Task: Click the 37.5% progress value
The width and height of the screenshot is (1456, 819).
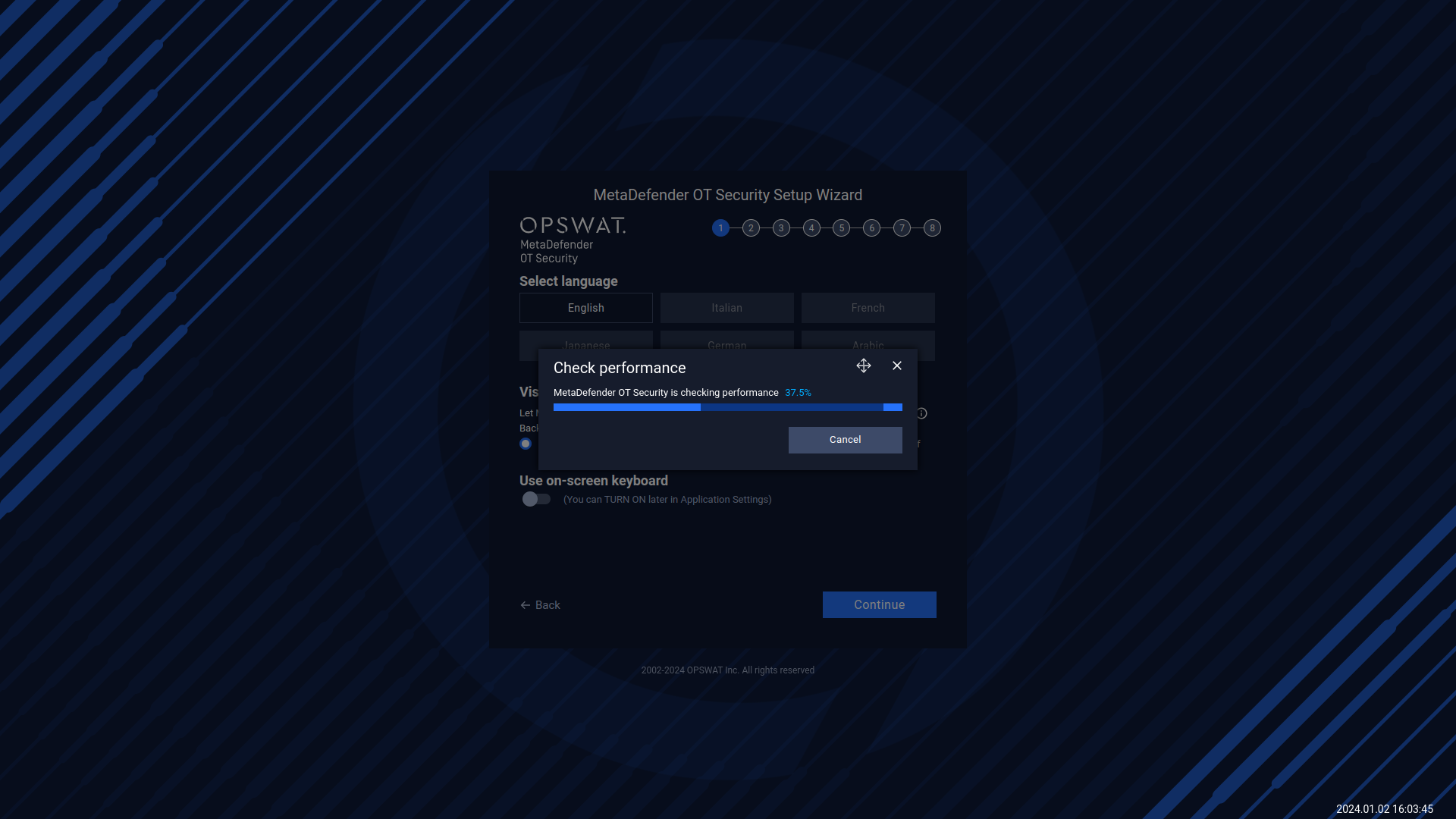Action: tap(798, 393)
